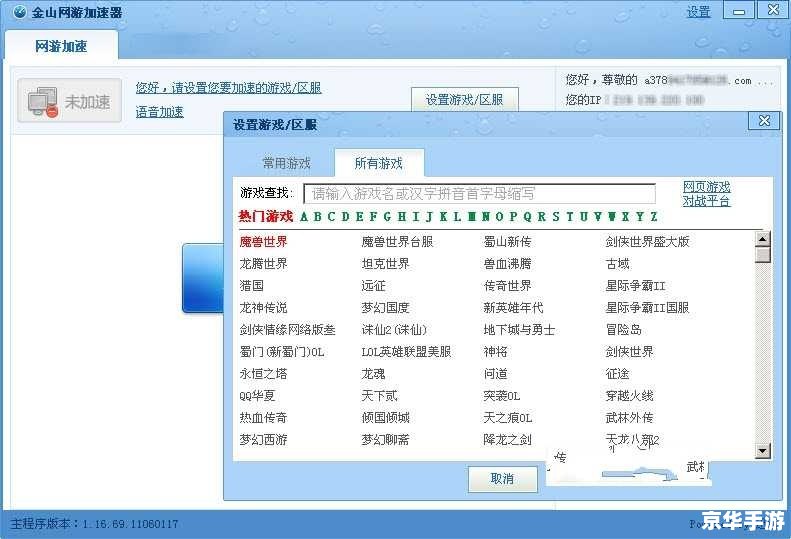Select LOL英雄联盟美服 game
Screen dimensions: 791x539
(x=406, y=352)
